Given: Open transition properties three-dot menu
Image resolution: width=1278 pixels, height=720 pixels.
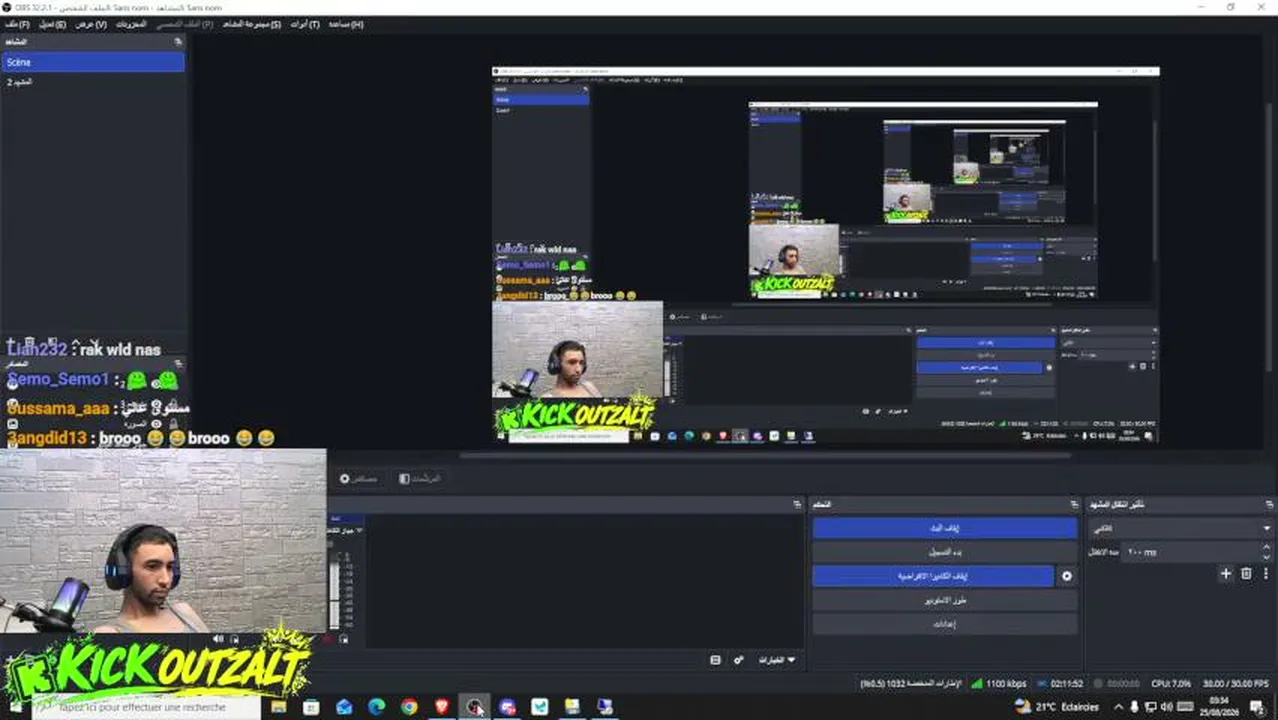Looking at the screenshot, I should (1266, 574).
